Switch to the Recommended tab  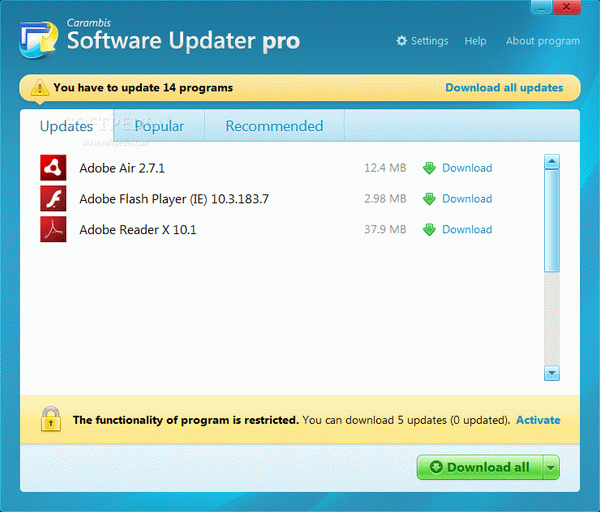(274, 126)
